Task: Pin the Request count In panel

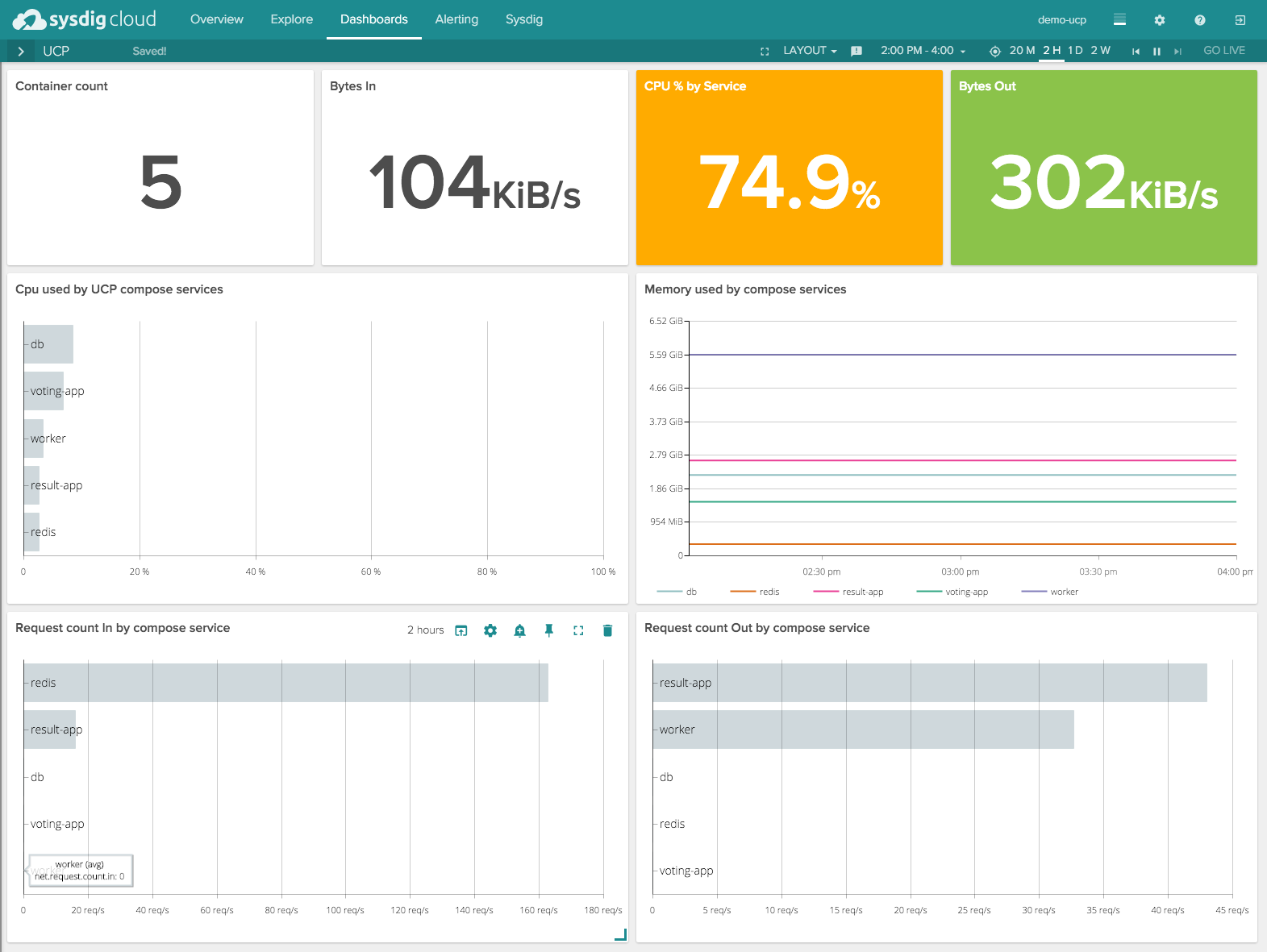Action: (549, 630)
